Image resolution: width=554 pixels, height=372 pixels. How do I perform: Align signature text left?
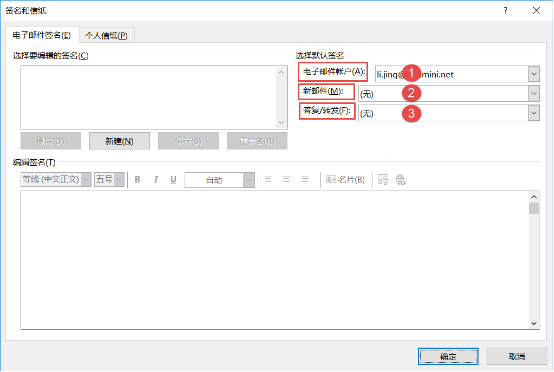268,180
